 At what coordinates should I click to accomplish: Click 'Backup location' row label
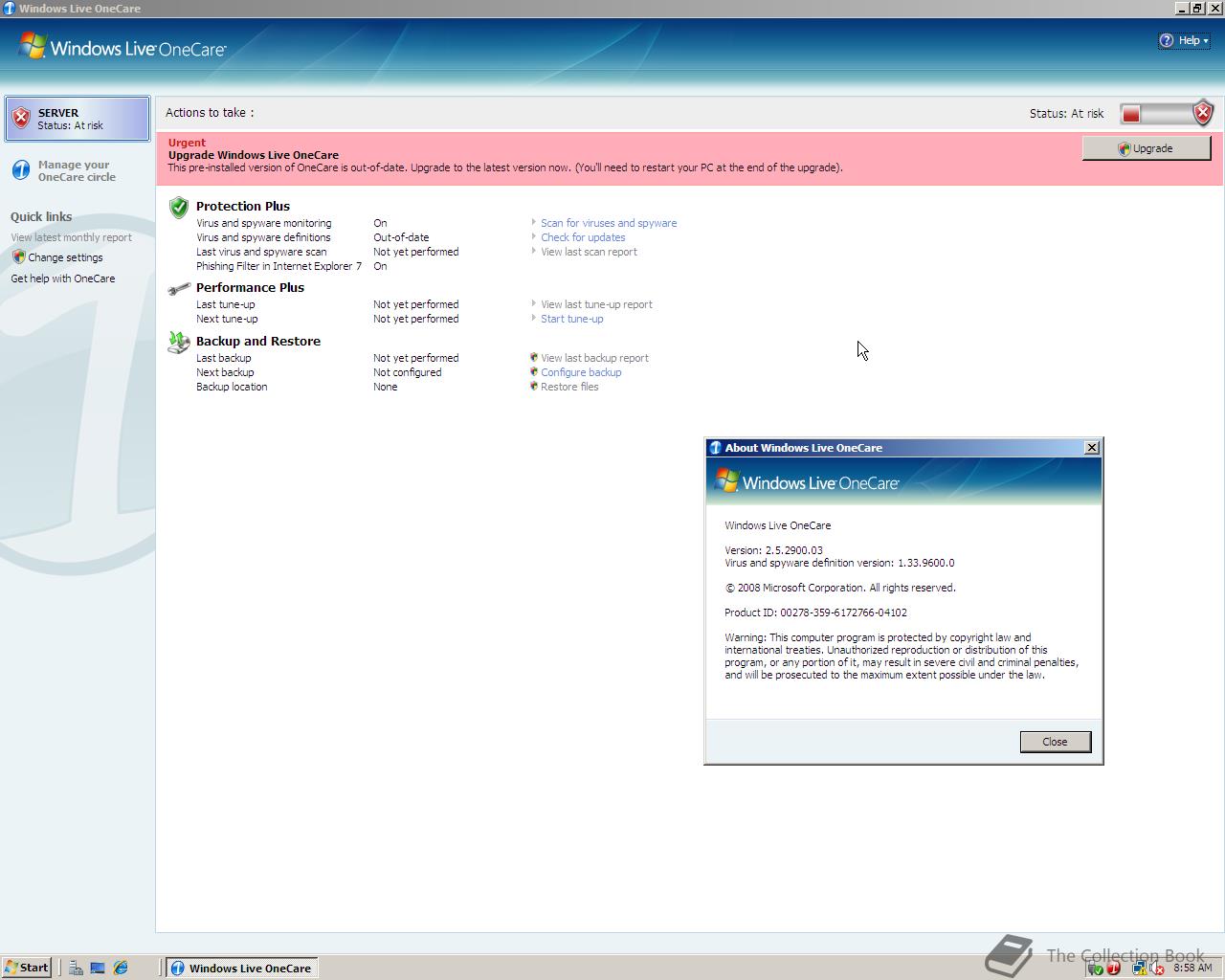(232, 387)
